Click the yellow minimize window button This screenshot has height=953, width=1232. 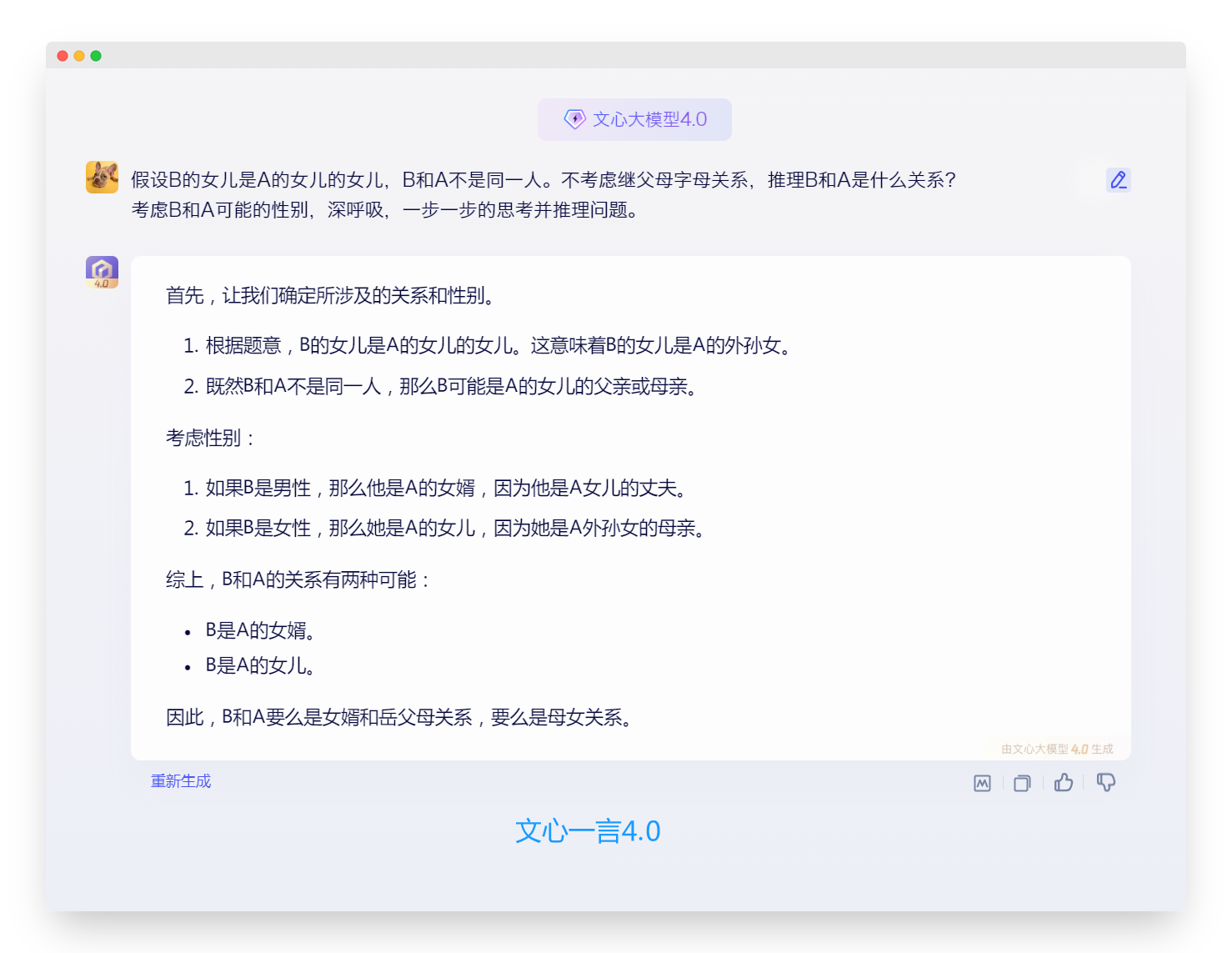[79, 56]
